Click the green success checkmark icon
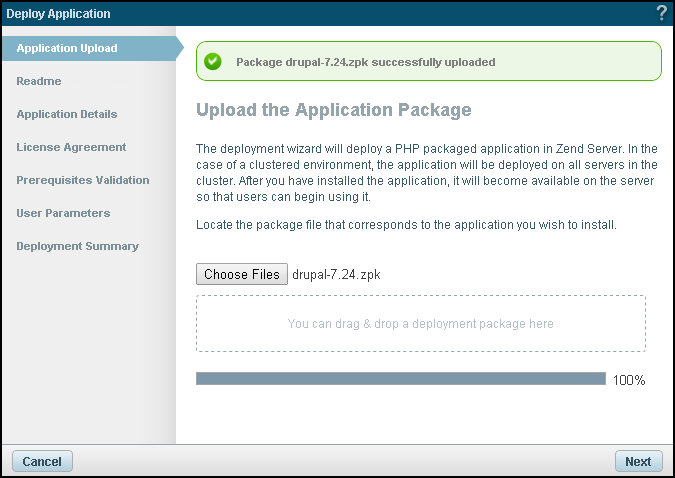Image resolution: width=675 pixels, height=478 pixels. tap(213, 61)
